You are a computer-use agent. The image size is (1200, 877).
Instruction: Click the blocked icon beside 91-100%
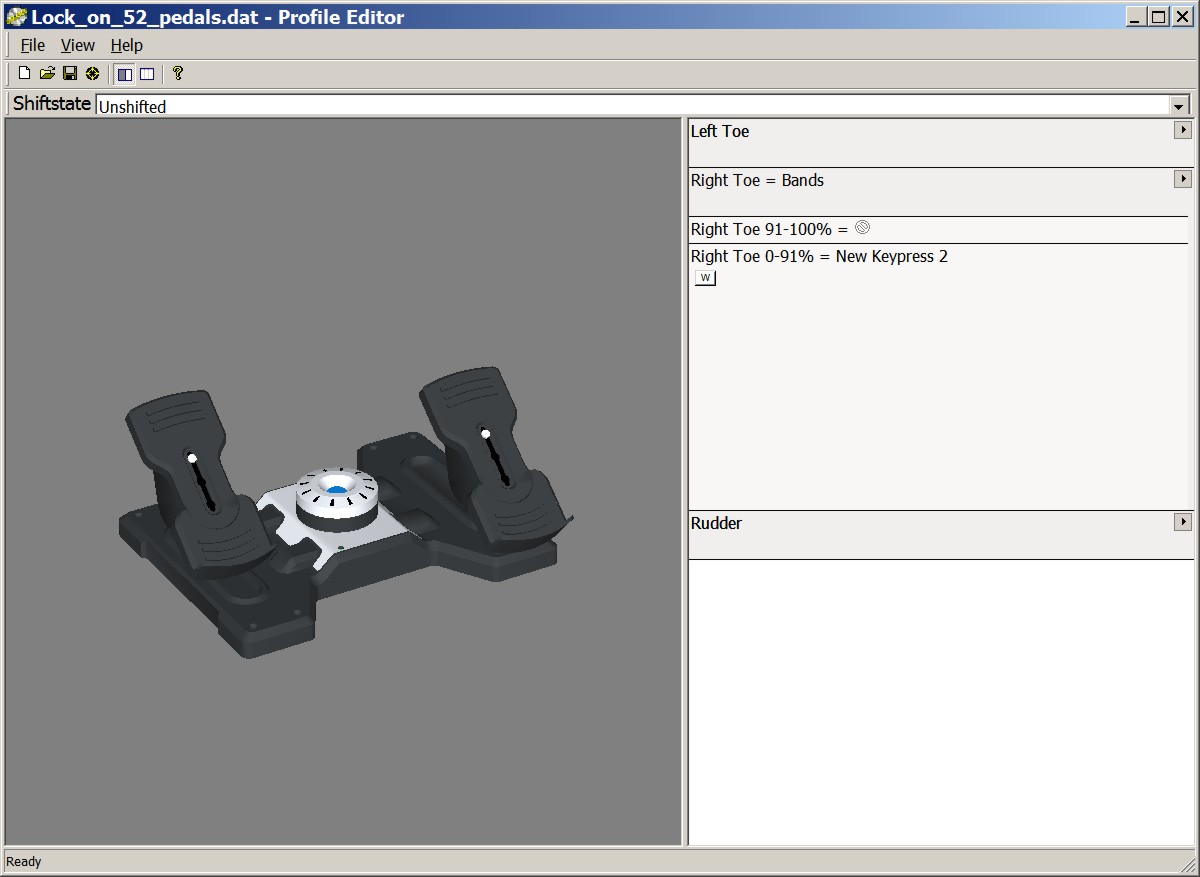862,228
